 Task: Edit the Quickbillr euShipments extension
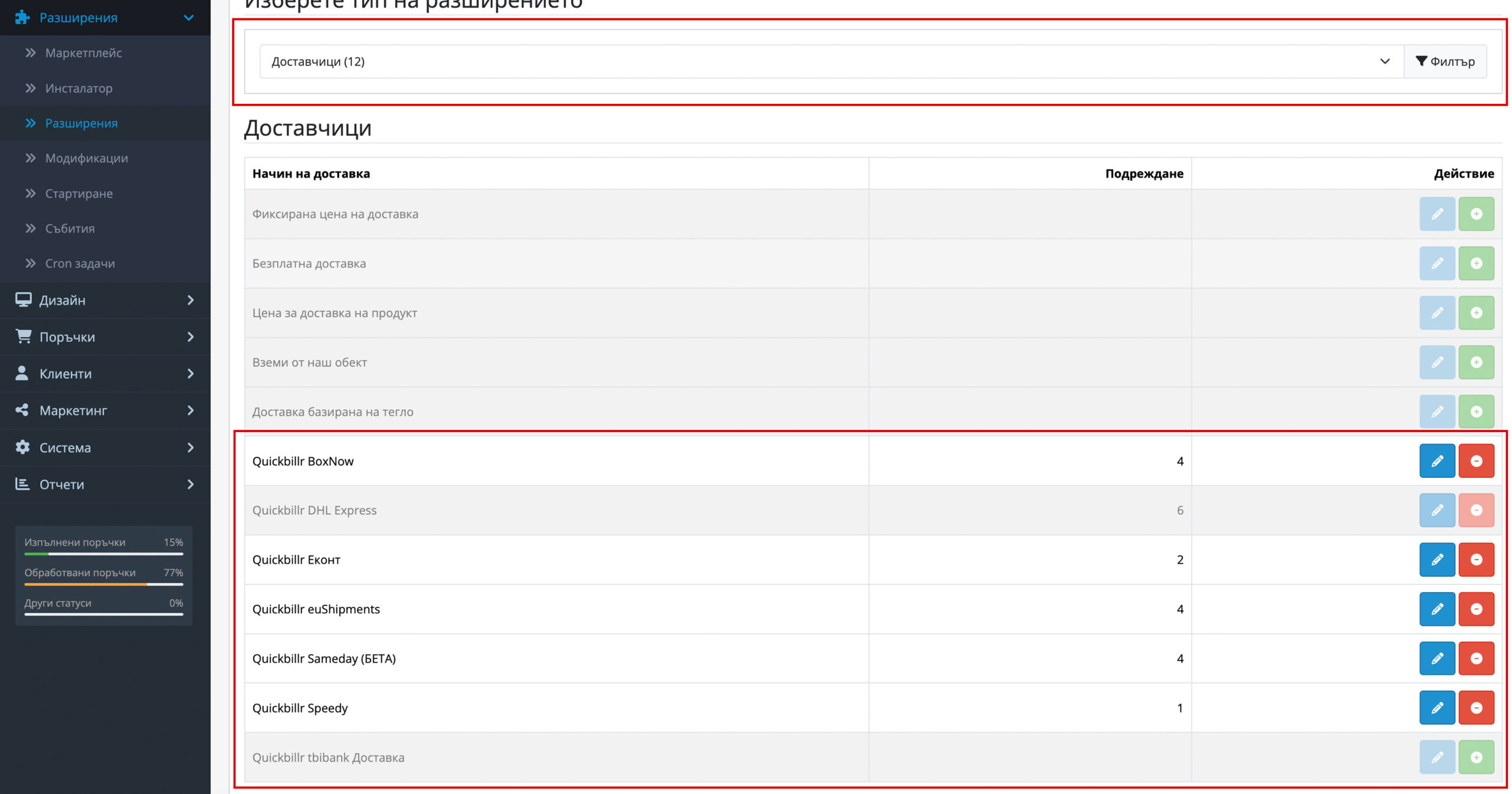(1436, 609)
